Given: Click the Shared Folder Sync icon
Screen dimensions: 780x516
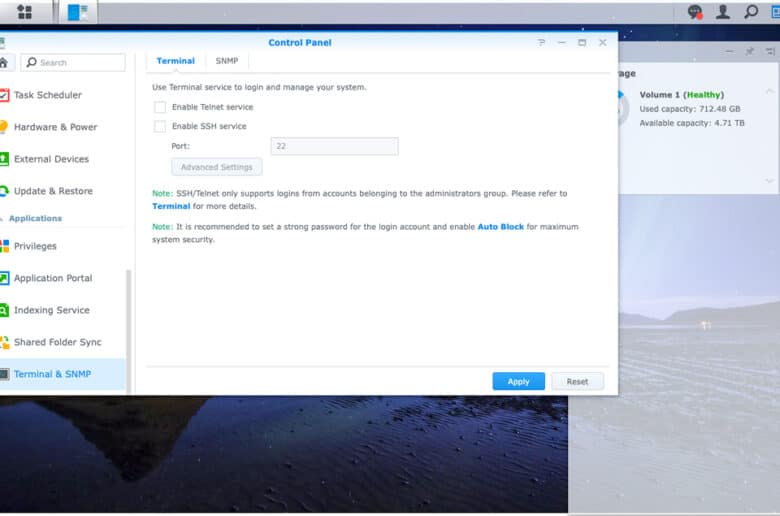Looking at the screenshot, I should click(4, 342).
